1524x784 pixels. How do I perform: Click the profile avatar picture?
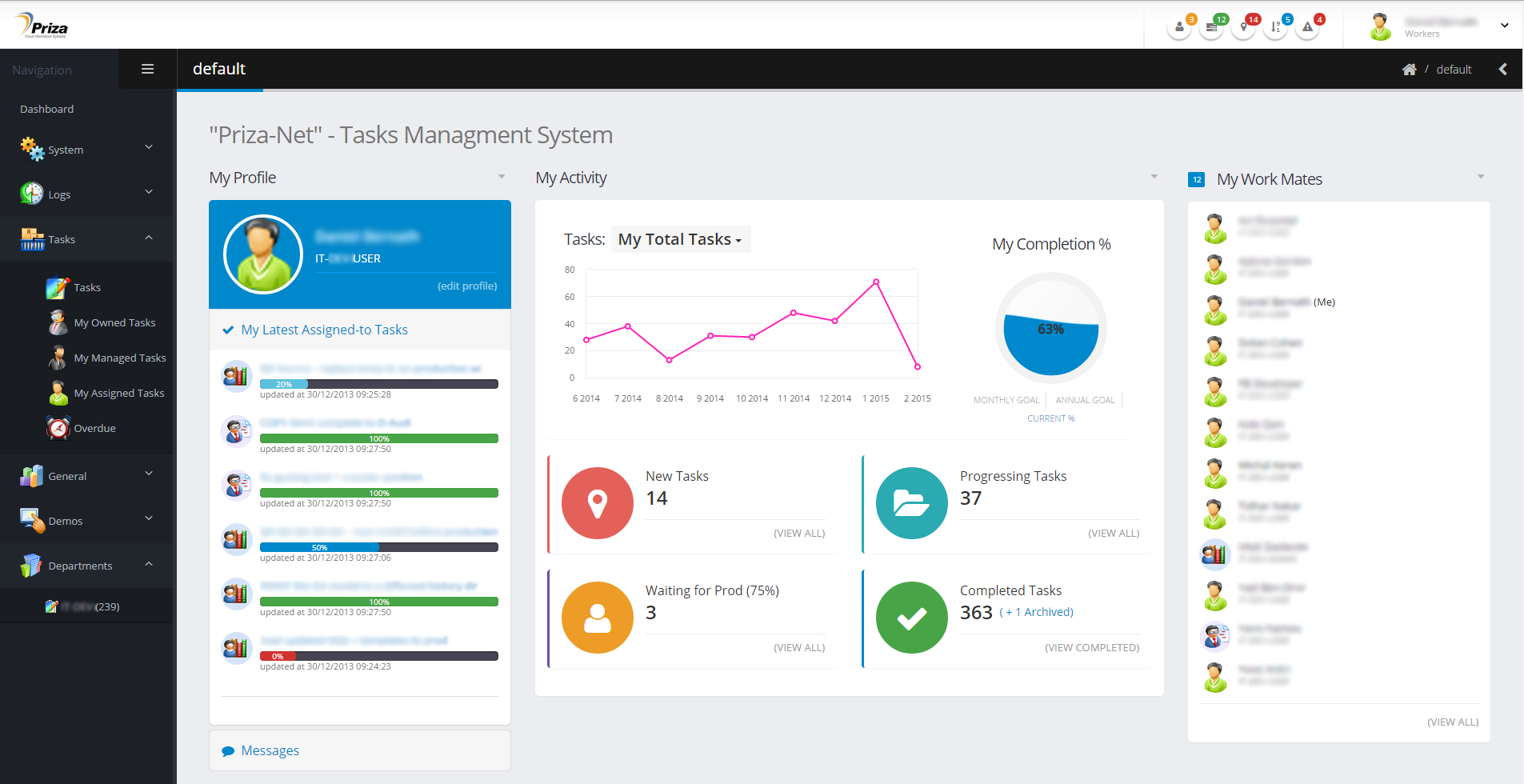click(x=263, y=254)
